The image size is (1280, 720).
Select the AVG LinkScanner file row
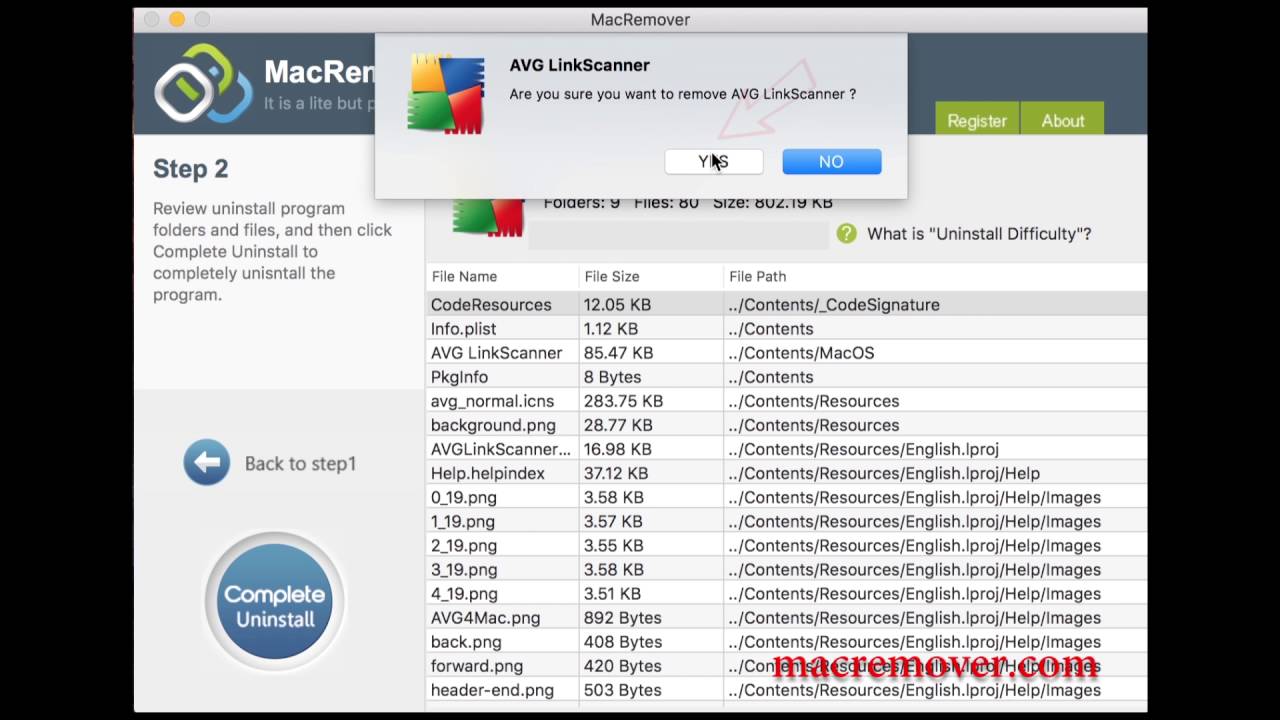point(786,353)
